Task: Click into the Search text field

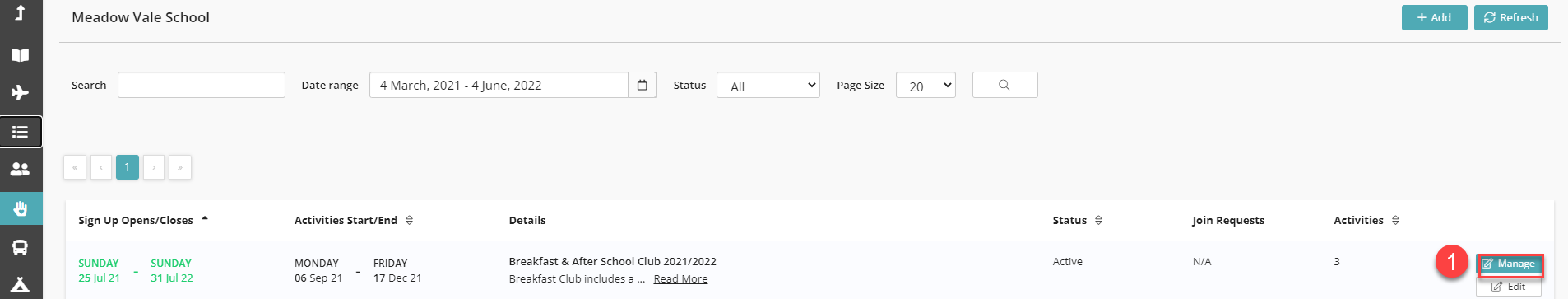Action: click(x=202, y=85)
